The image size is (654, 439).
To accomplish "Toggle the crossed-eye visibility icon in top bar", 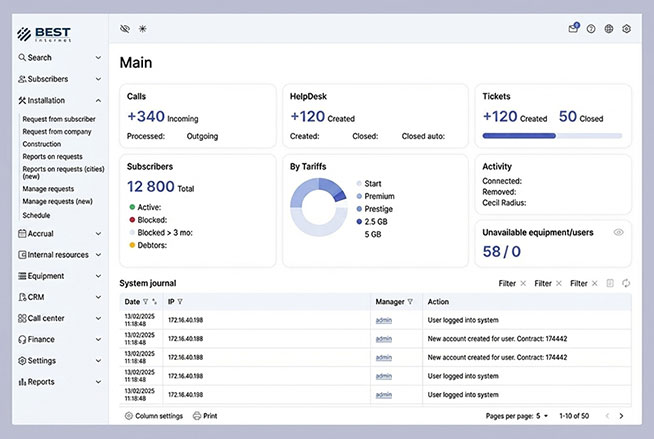I will coord(125,29).
